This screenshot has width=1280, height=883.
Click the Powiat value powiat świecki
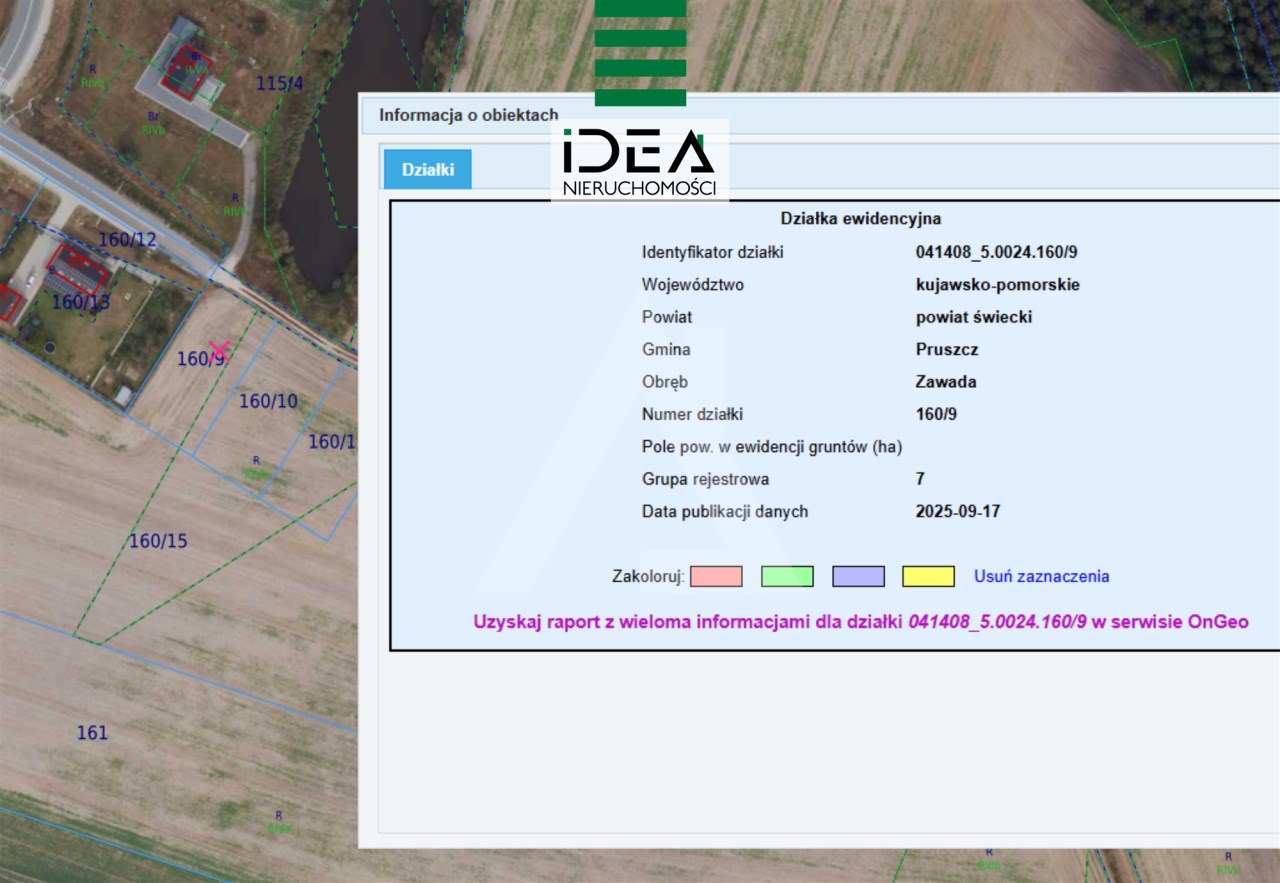coord(974,317)
